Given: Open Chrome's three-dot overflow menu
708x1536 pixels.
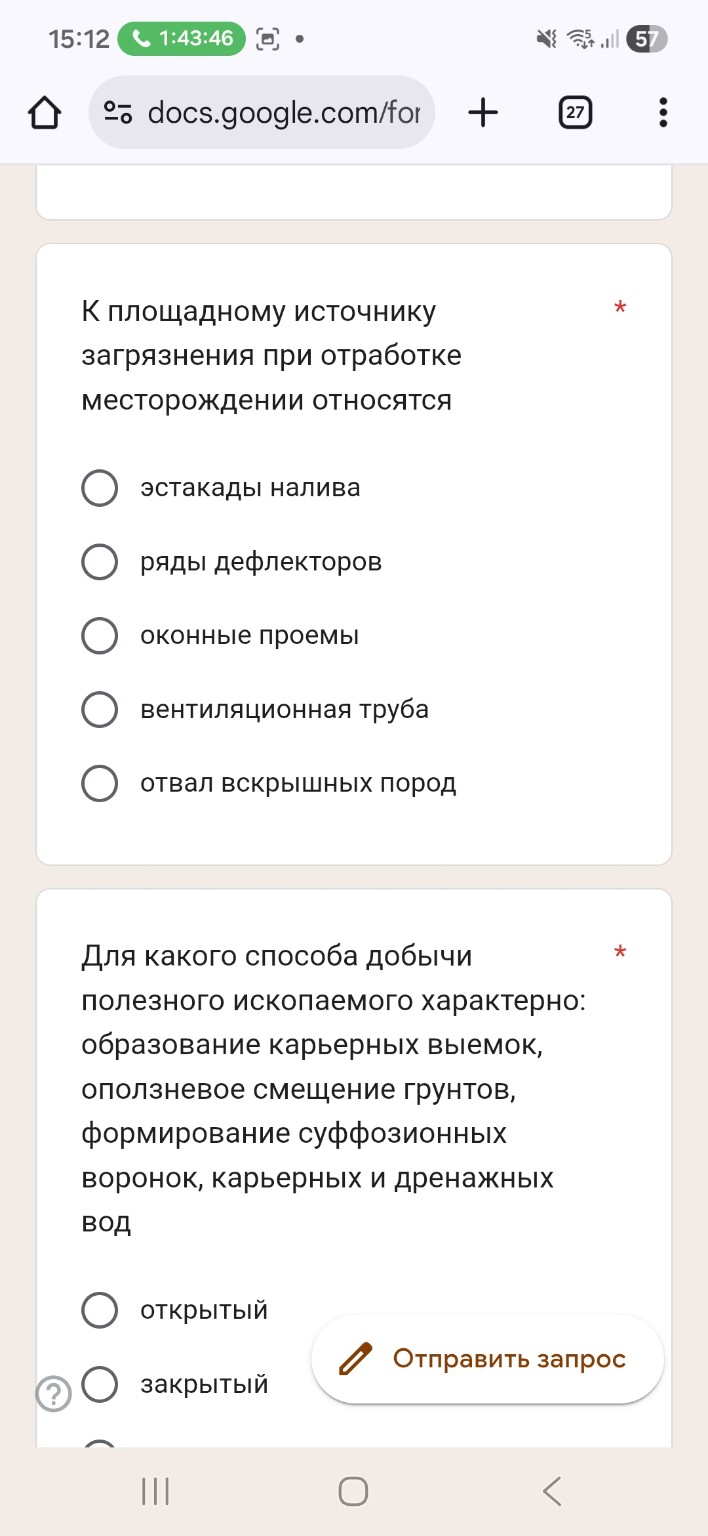Looking at the screenshot, I should (x=661, y=112).
